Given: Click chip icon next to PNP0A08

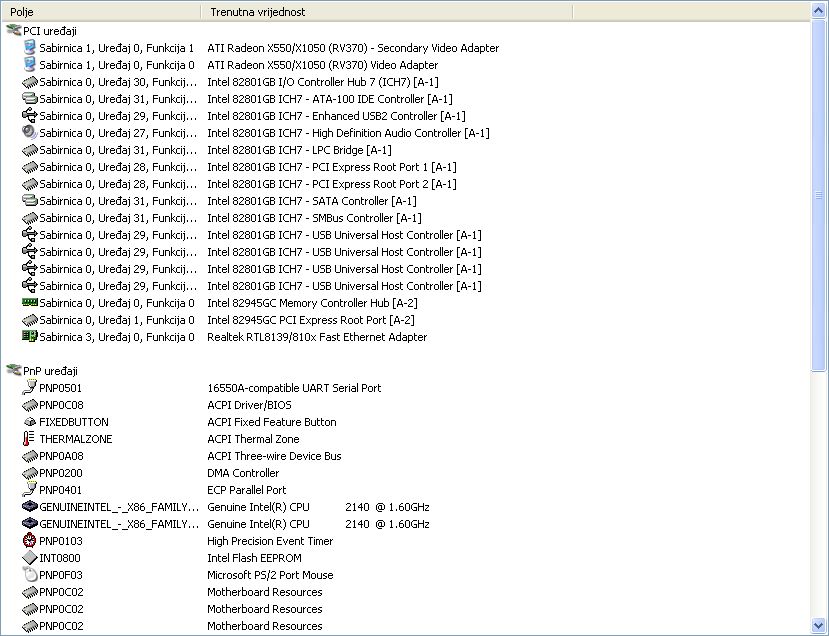Looking at the screenshot, I should (30, 456).
